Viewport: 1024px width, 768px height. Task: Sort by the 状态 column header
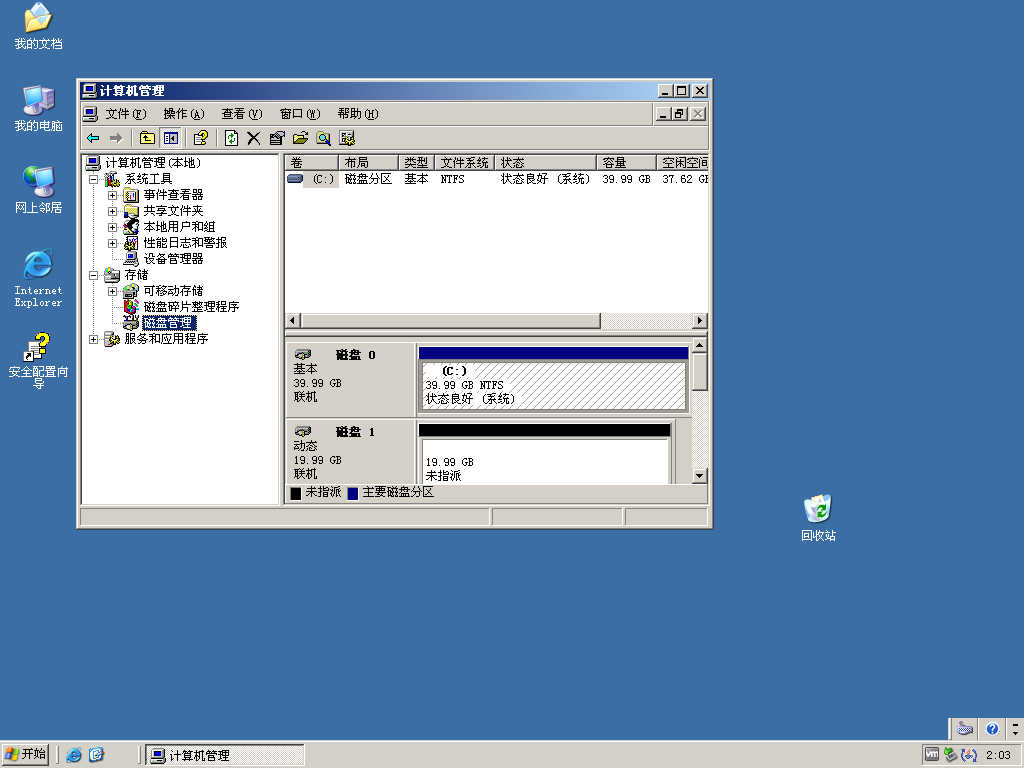point(546,163)
